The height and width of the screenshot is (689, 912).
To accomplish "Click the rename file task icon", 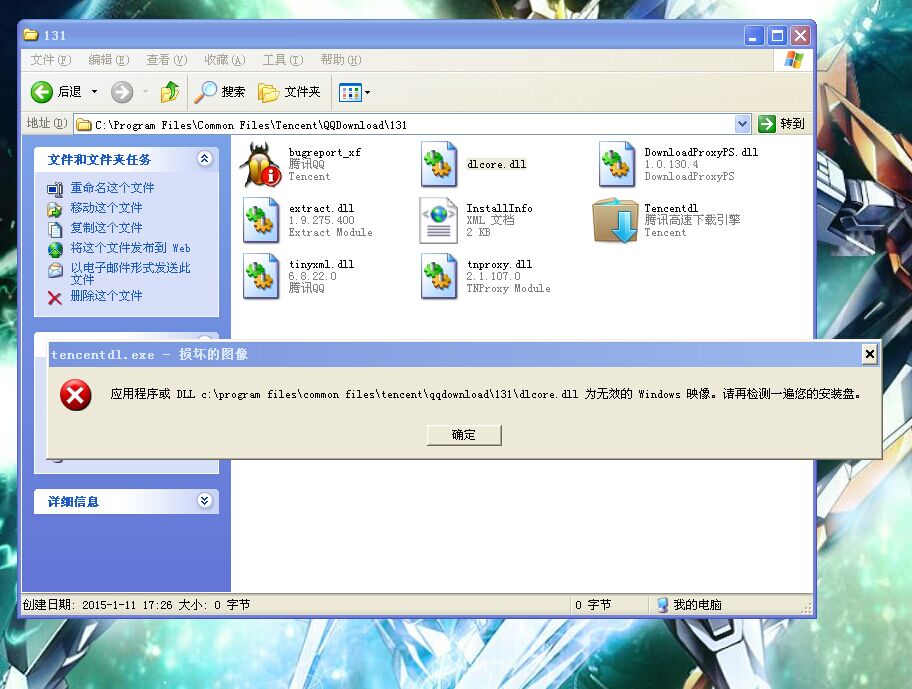I will point(55,189).
